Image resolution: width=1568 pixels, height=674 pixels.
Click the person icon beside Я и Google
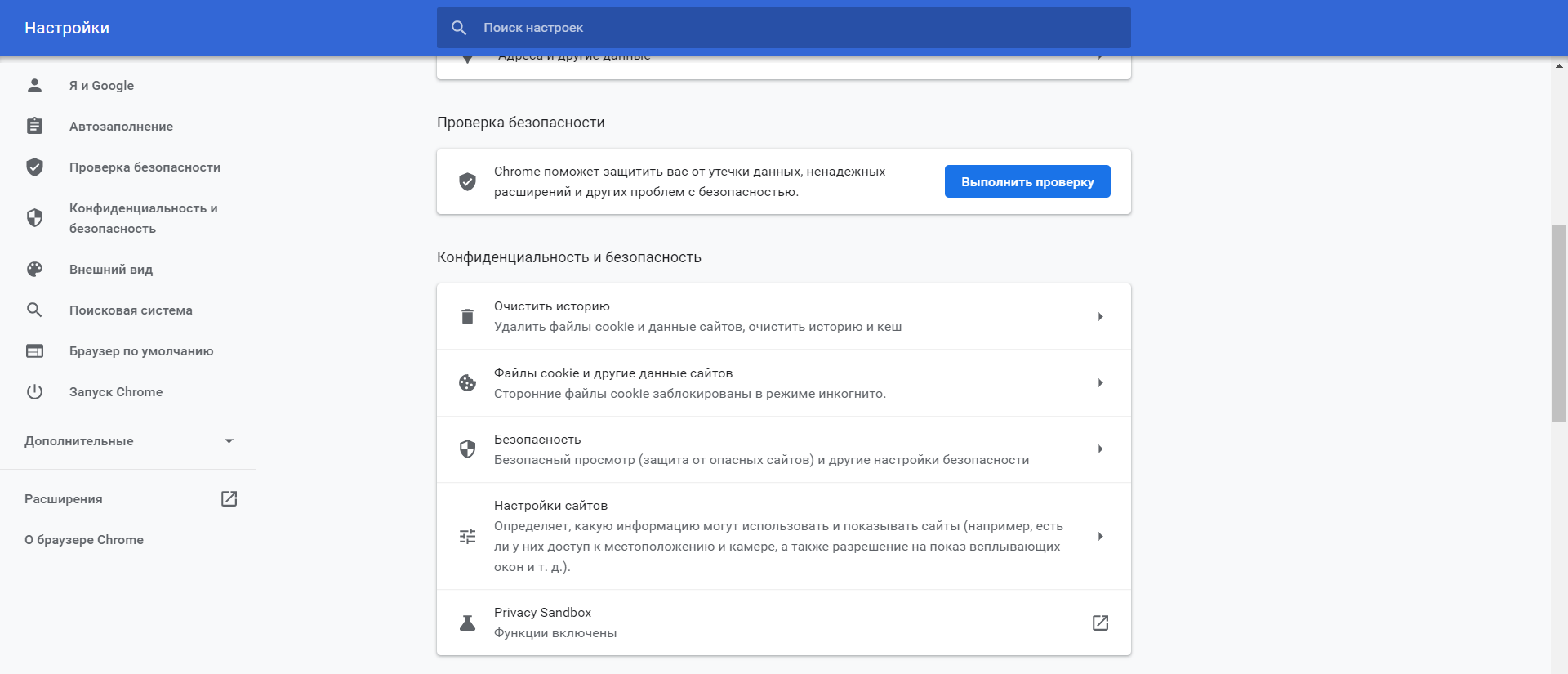[x=34, y=85]
